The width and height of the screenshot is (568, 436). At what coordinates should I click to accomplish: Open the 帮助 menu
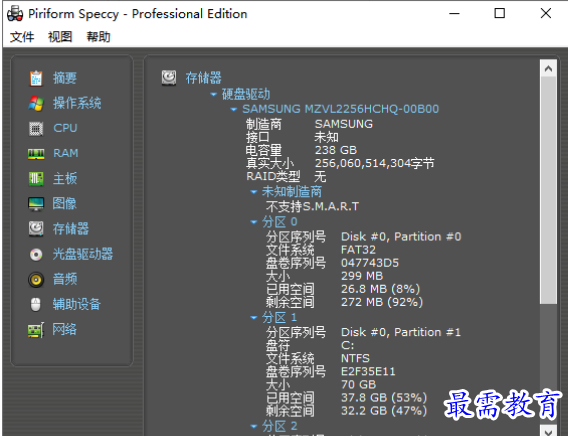pos(98,37)
